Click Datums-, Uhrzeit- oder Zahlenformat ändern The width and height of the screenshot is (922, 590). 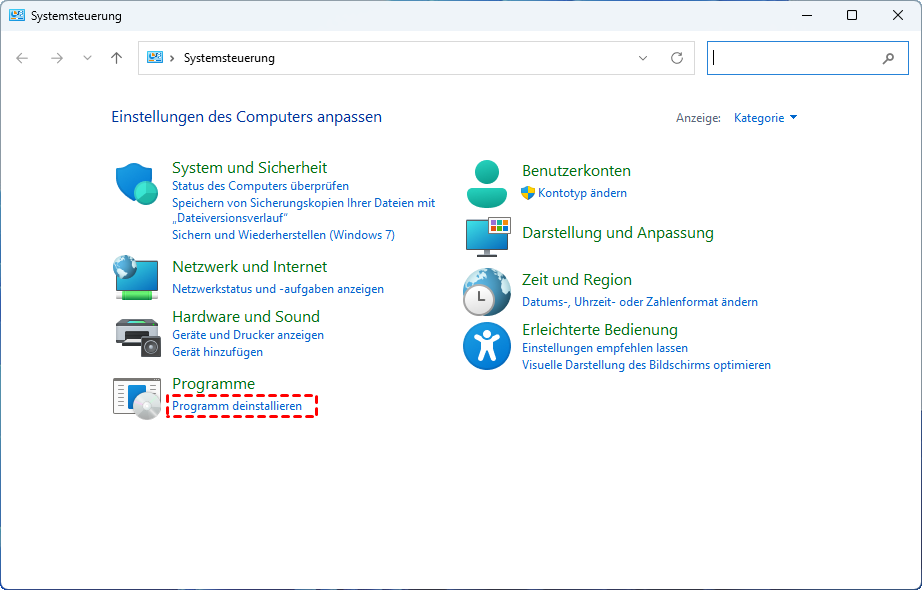click(639, 302)
